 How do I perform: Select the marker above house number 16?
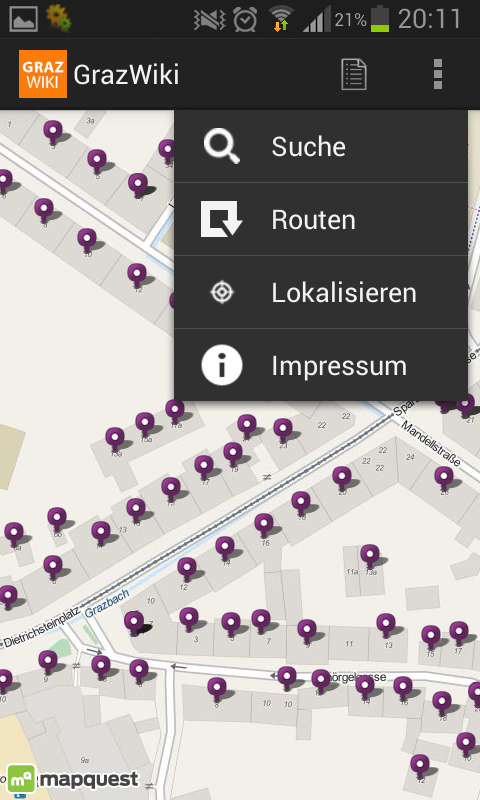pyautogui.click(x=264, y=525)
